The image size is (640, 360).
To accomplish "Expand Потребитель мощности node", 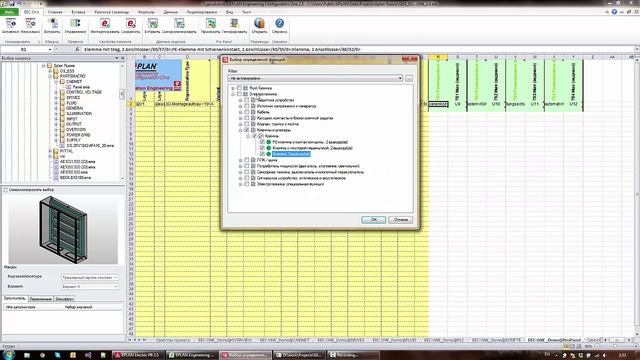I will click(240, 166).
